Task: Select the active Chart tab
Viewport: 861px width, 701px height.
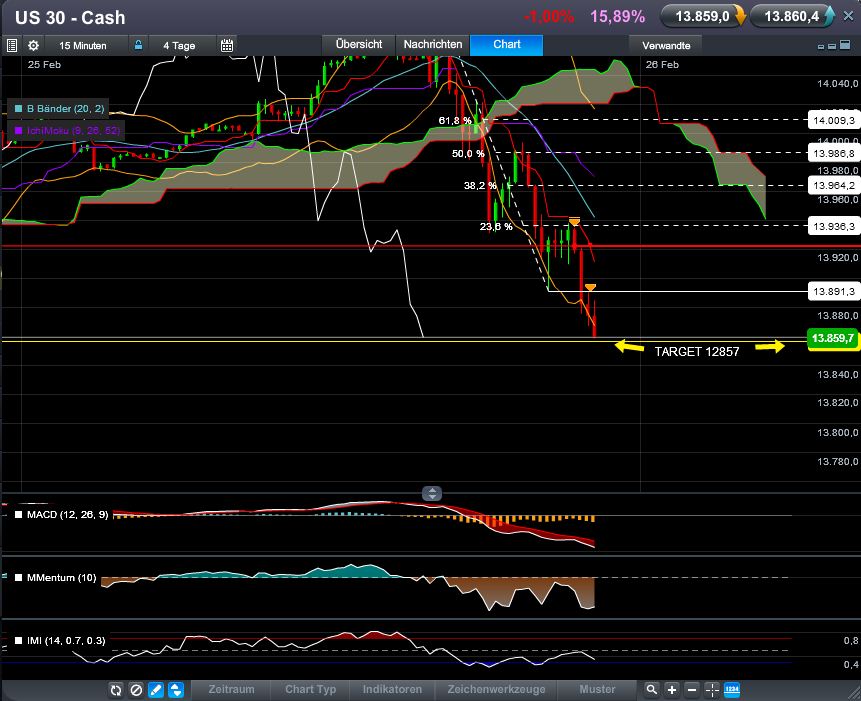Action: [x=506, y=44]
